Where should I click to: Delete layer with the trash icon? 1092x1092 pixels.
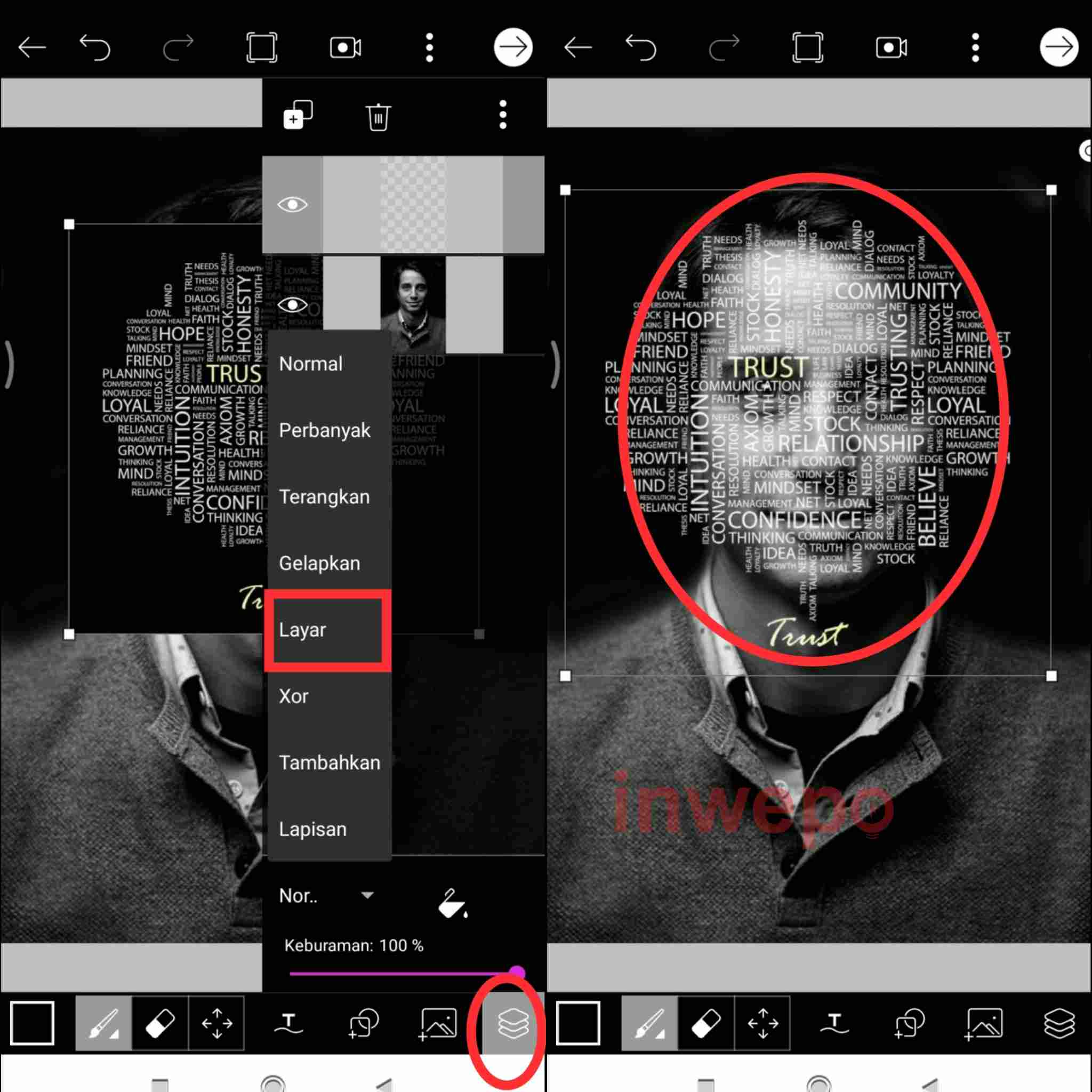(378, 116)
